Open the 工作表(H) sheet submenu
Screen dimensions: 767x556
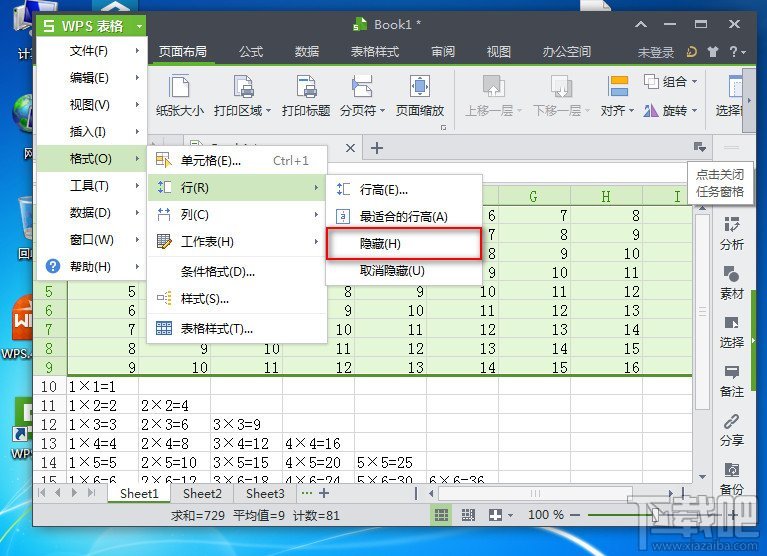(237, 242)
